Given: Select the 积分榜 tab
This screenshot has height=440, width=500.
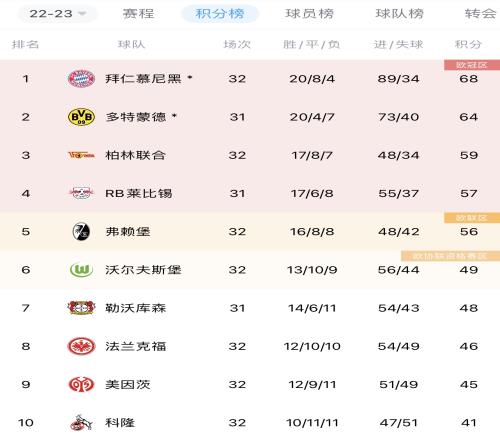Looking at the screenshot, I should 220,14.
